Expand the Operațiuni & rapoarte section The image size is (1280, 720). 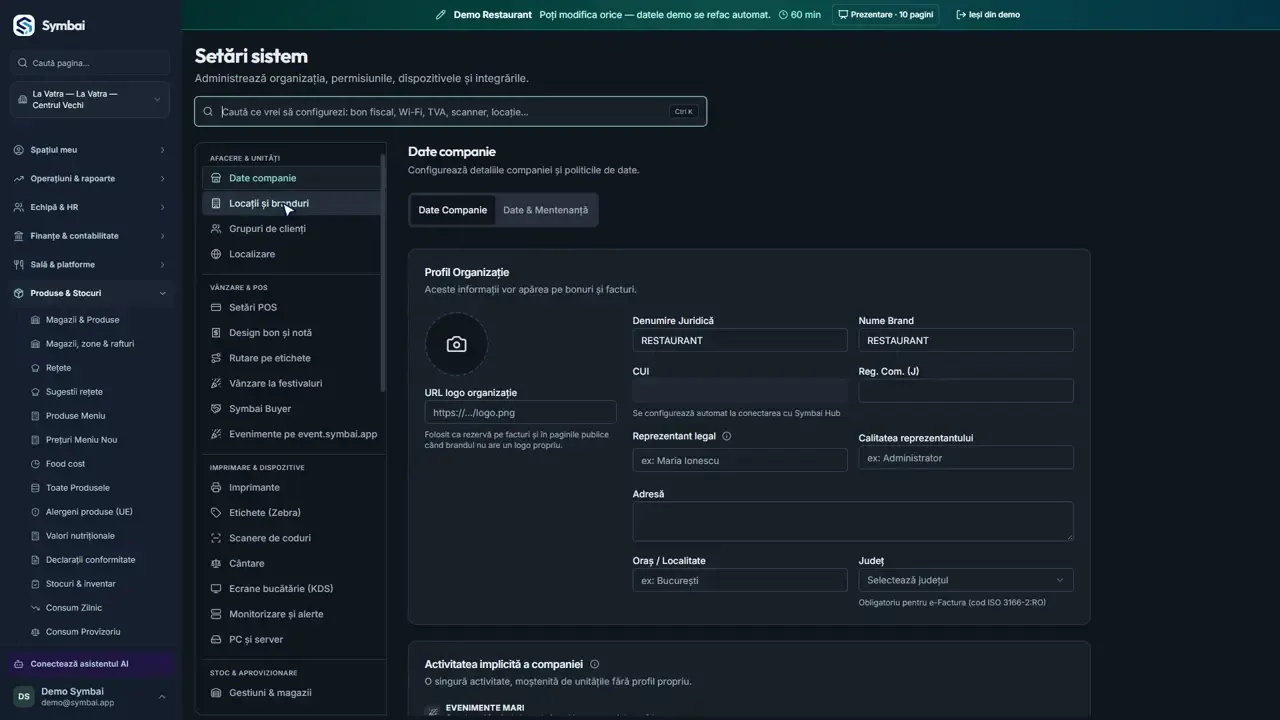click(x=90, y=179)
